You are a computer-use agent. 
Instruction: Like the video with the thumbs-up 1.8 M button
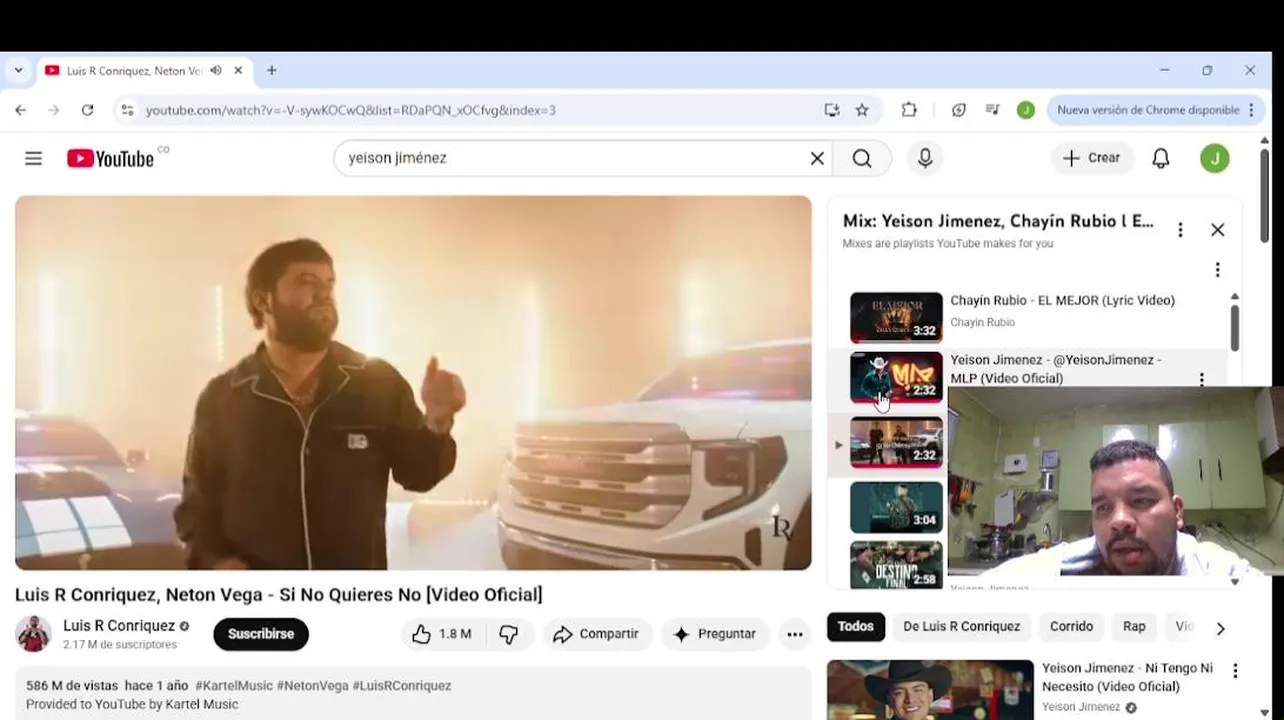pyautogui.click(x=441, y=634)
